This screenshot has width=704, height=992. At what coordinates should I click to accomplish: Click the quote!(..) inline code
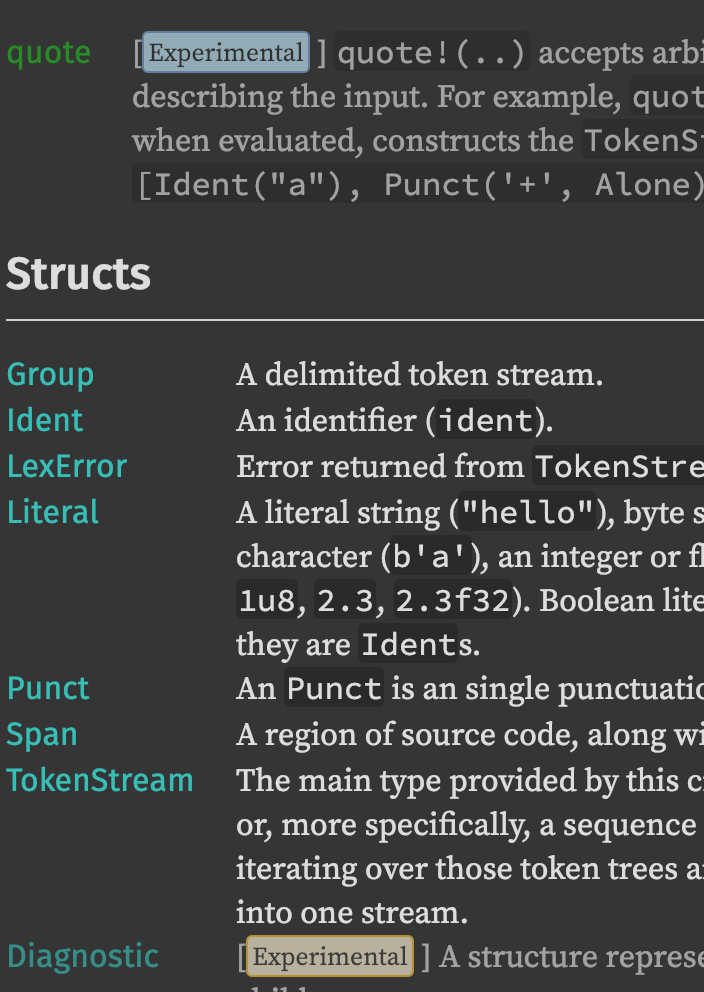tap(432, 53)
